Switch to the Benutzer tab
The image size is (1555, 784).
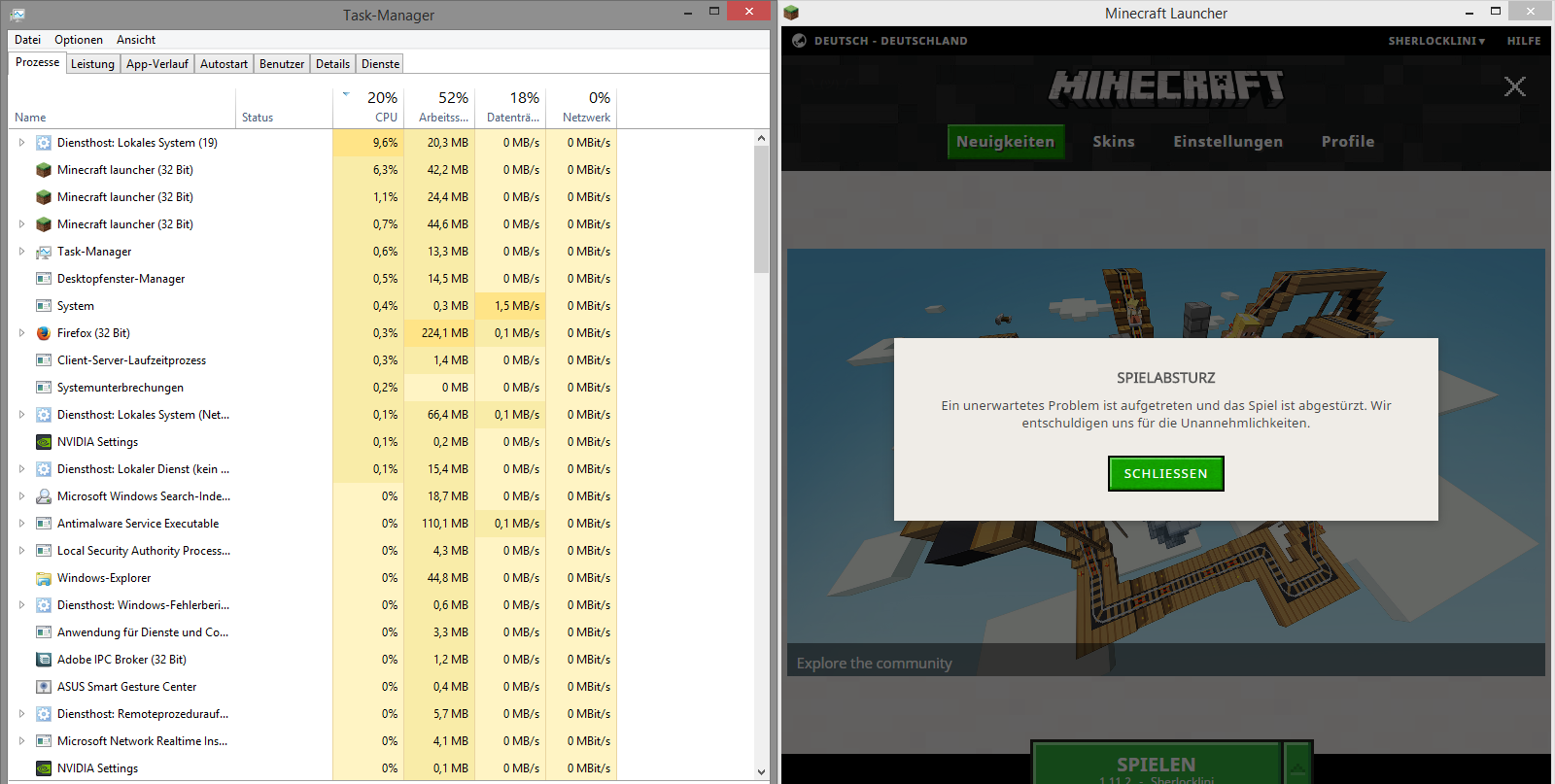click(x=282, y=64)
